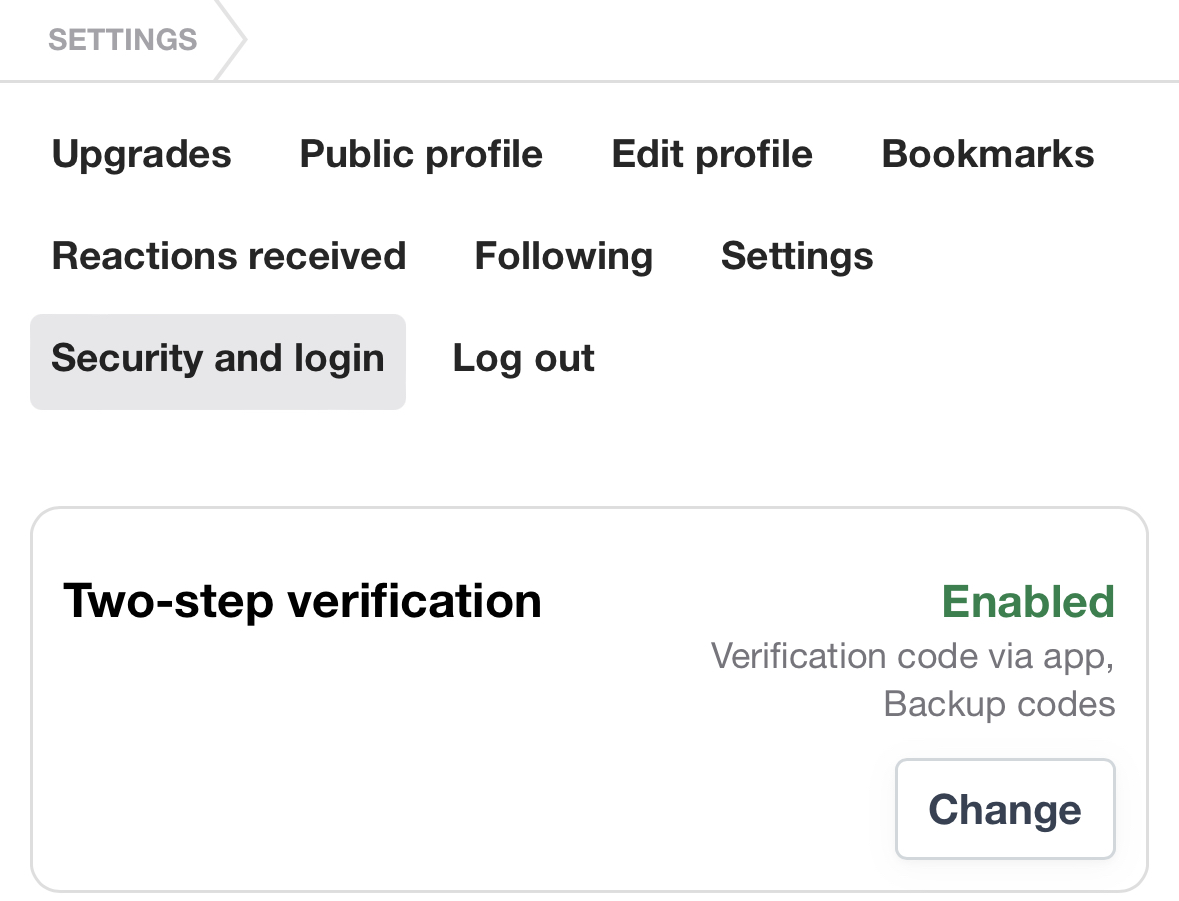
Task: Open the Bookmarks tab
Action: pos(988,154)
